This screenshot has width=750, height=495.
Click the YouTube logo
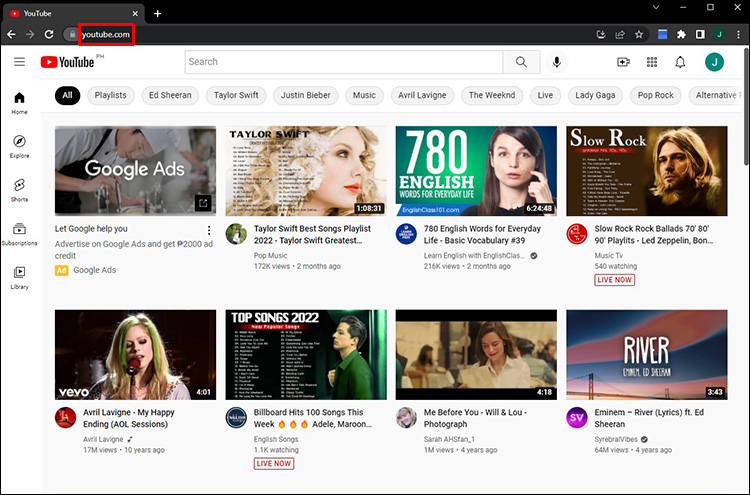(x=68, y=62)
